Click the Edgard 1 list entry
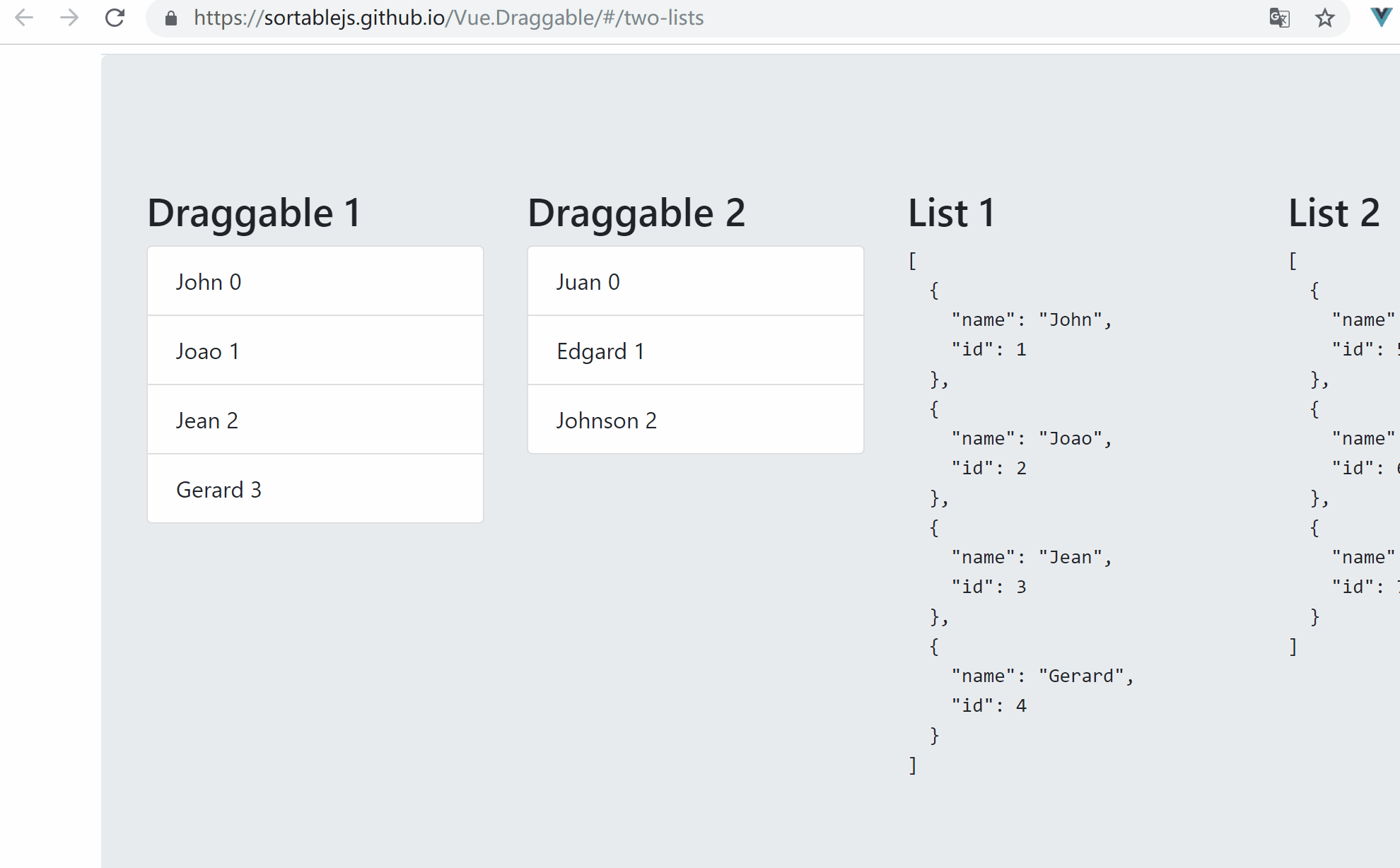1400x868 pixels. coord(695,350)
